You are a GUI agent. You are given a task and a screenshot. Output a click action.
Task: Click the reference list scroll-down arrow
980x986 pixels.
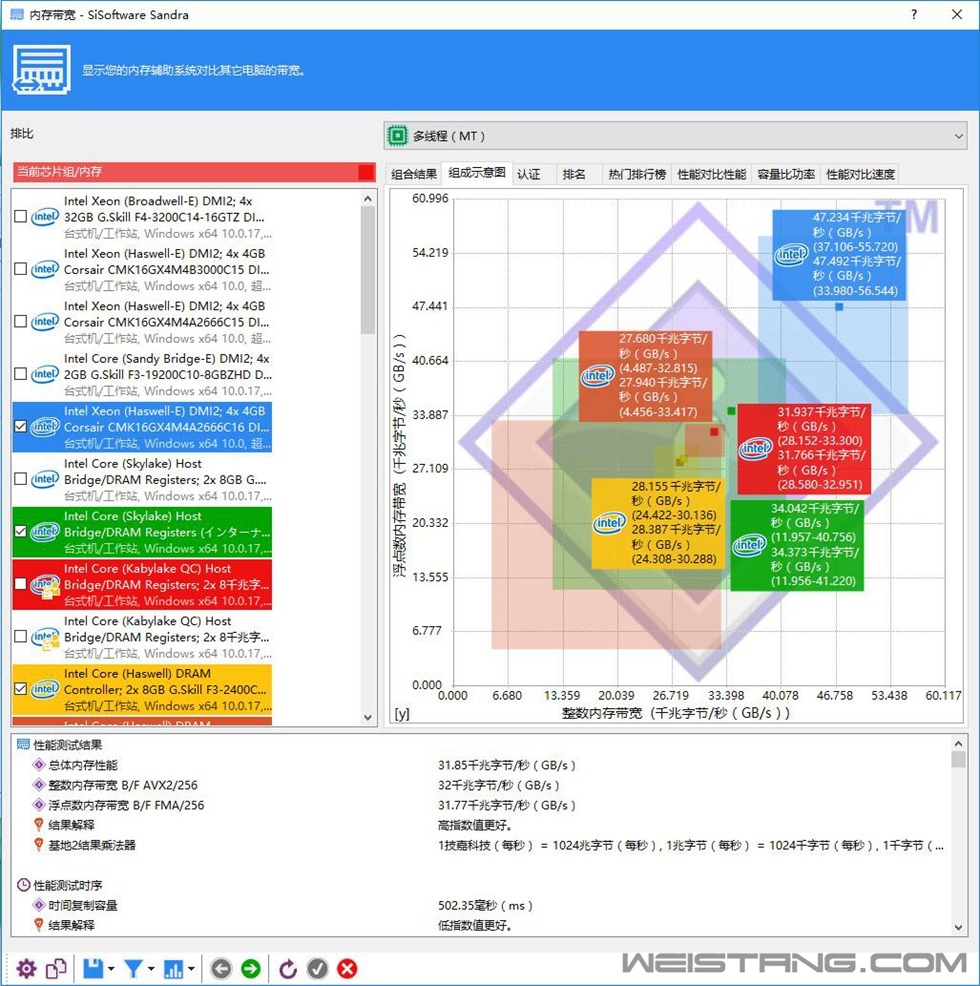tap(368, 717)
